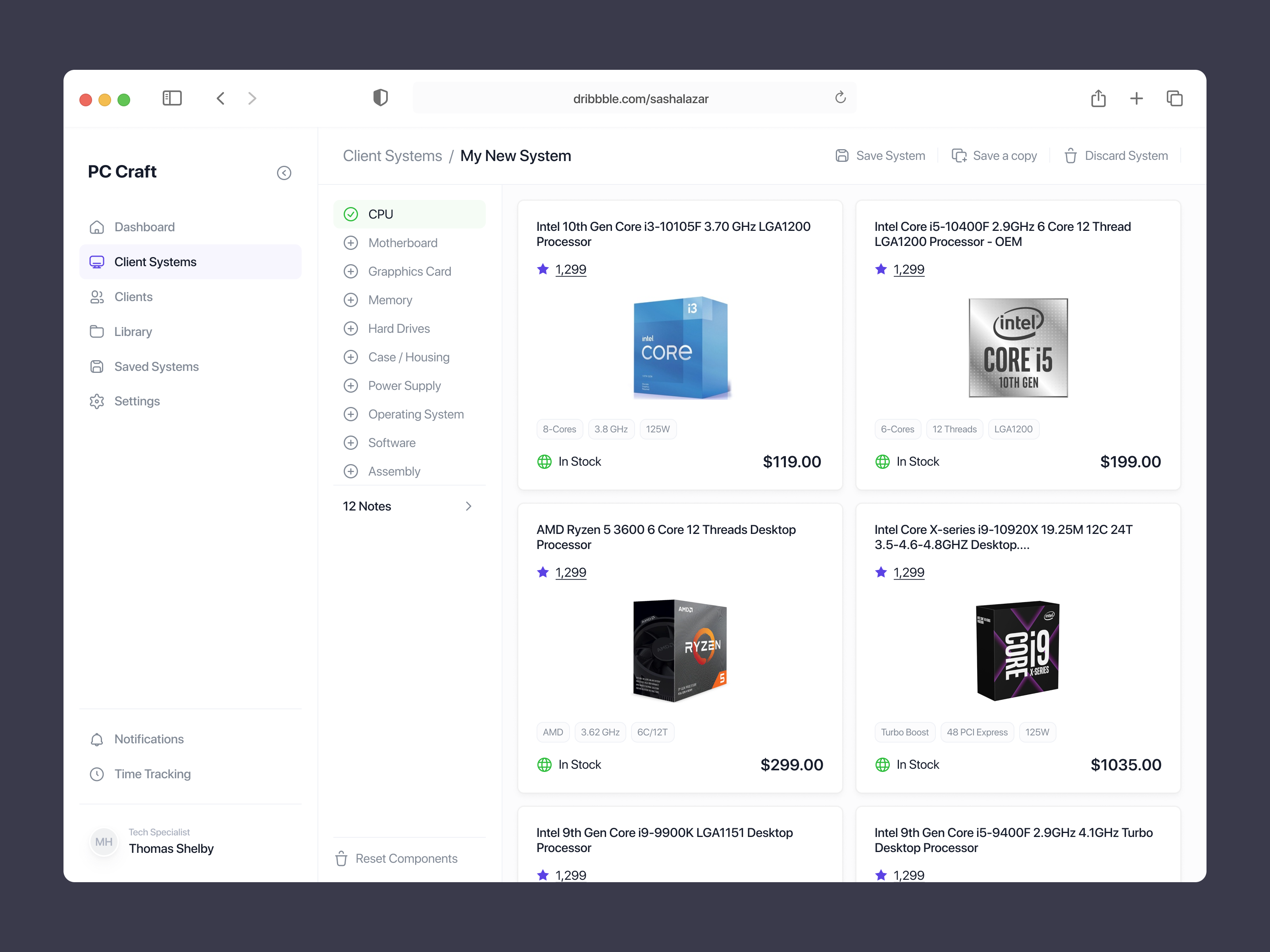Click Client Systems breadcrumb link
The image size is (1270, 952).
392,155
